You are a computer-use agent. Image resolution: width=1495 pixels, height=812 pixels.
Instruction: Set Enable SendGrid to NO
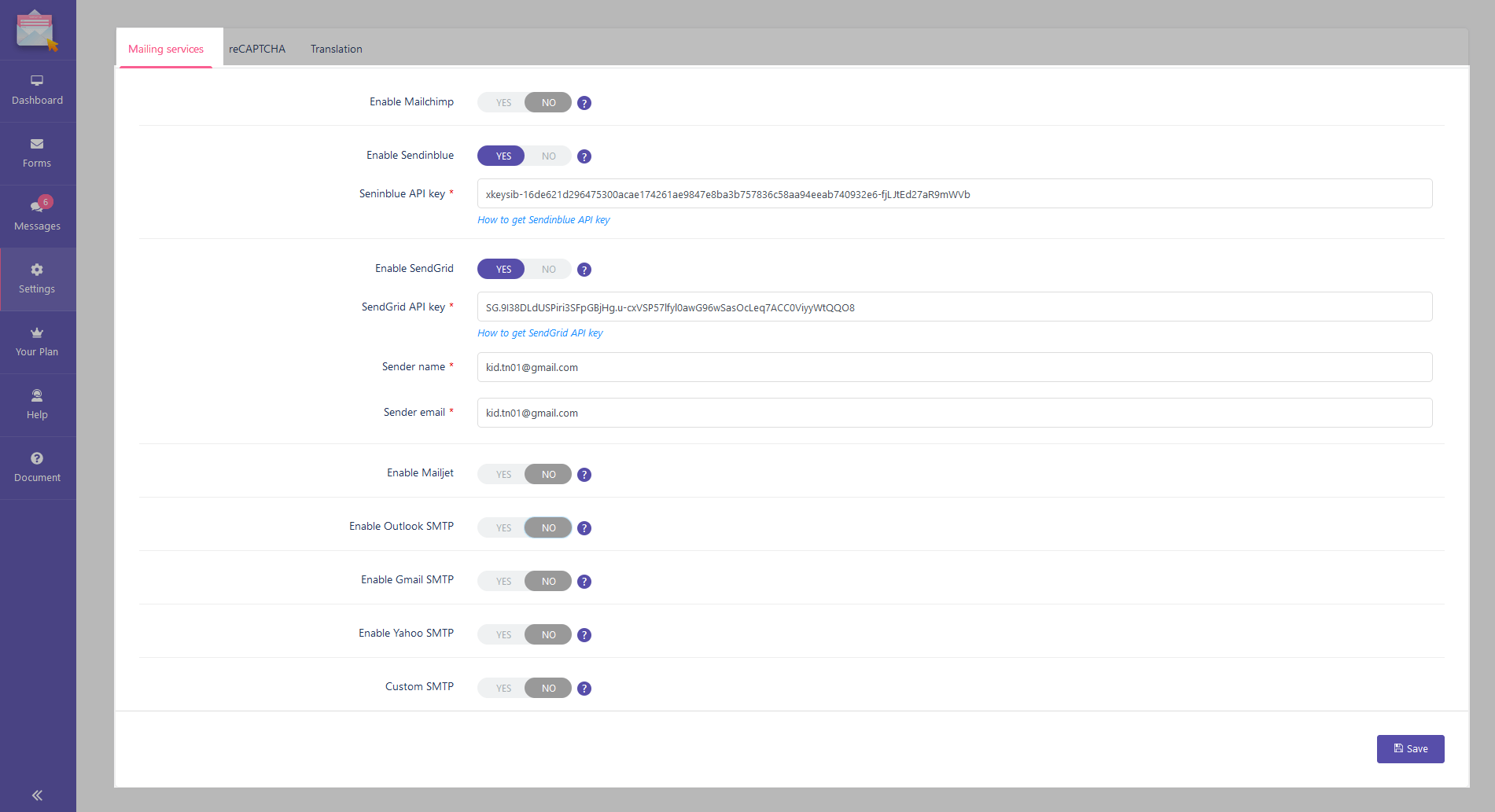(548, 270)
